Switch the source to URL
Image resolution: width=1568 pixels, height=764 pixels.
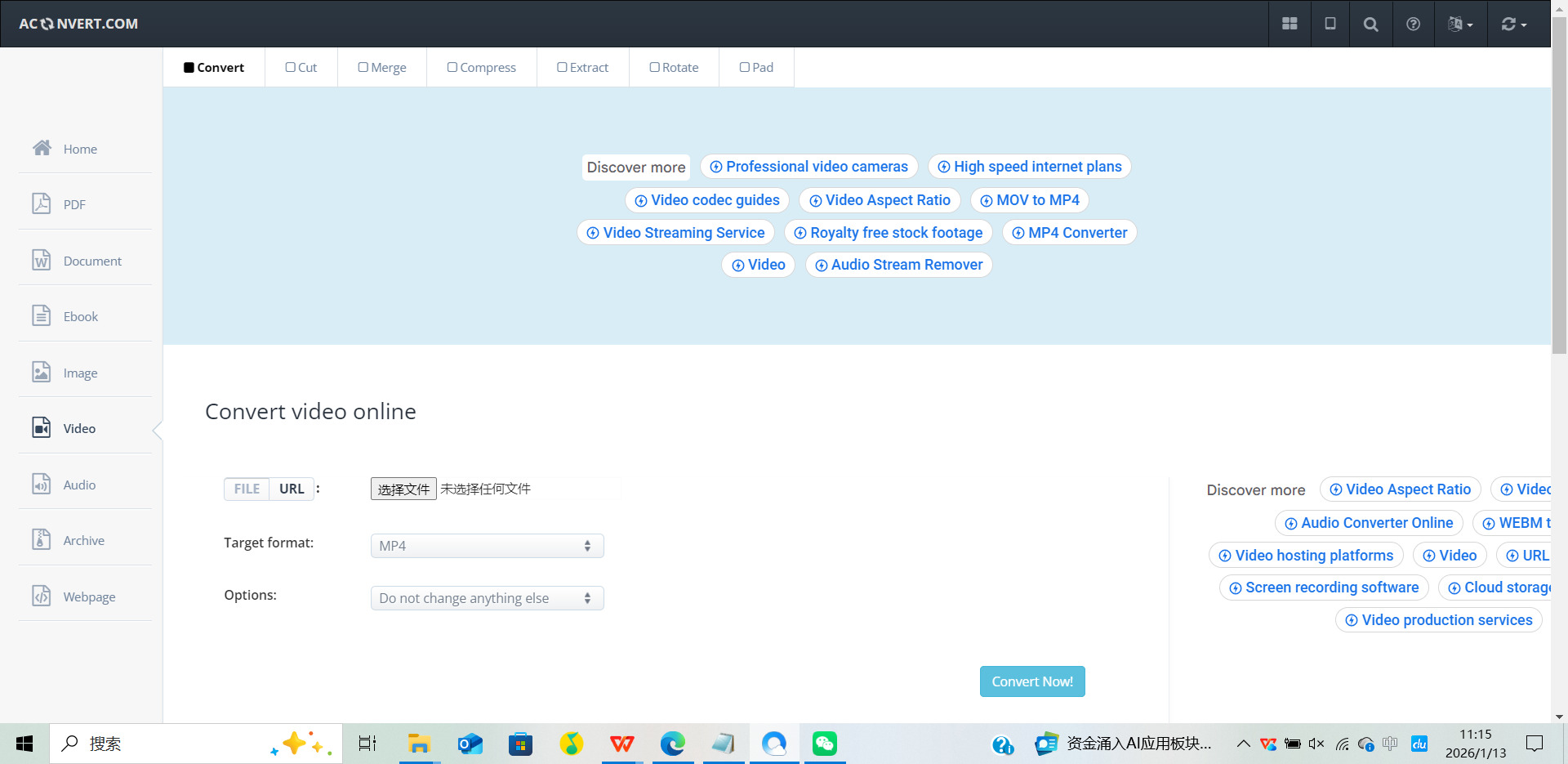coord(292,489)
